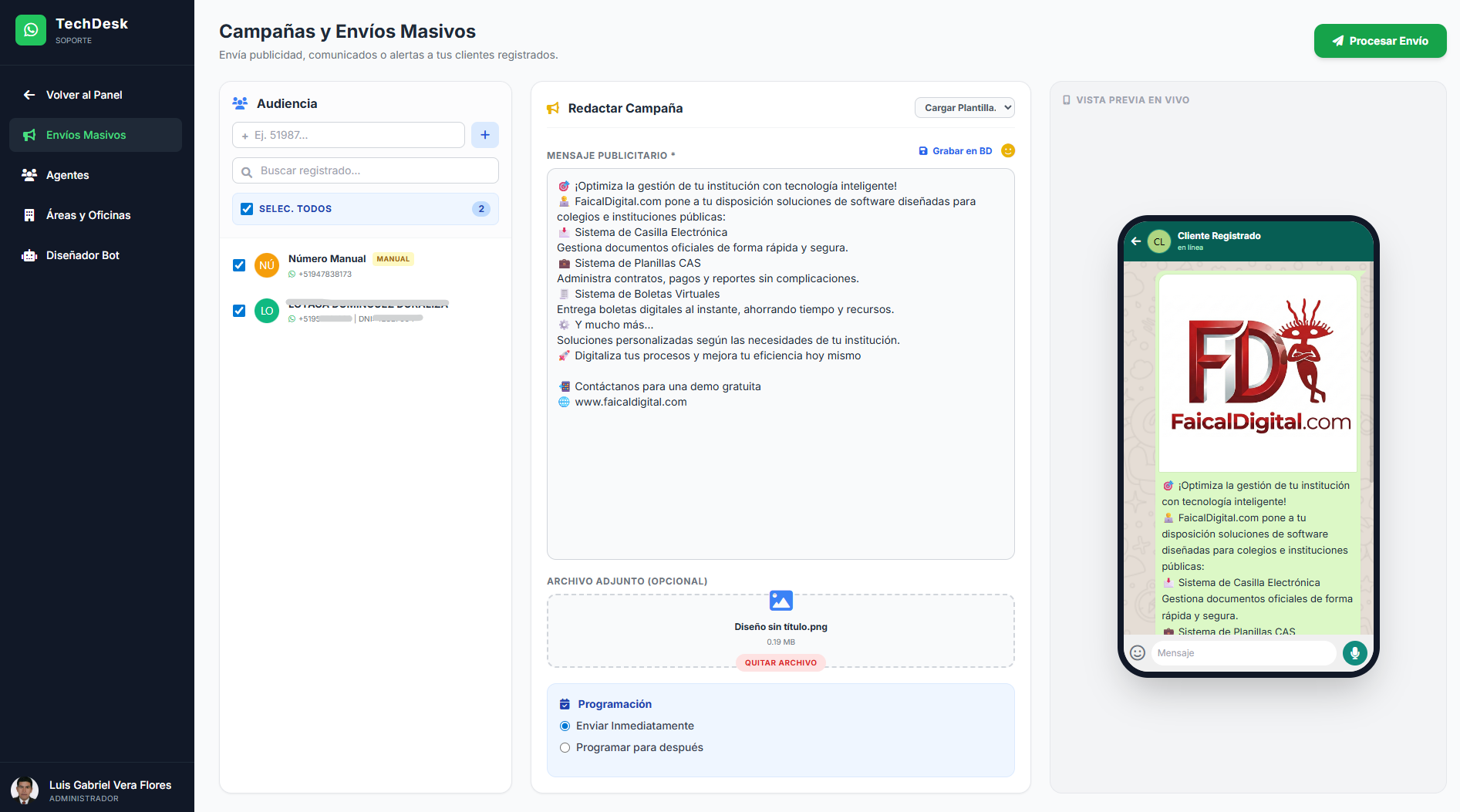Image resolution: width=1460 pixels, height=812 pixels.
Task: Select the Programar para después radio option
Action: click(x=565, y=748)
